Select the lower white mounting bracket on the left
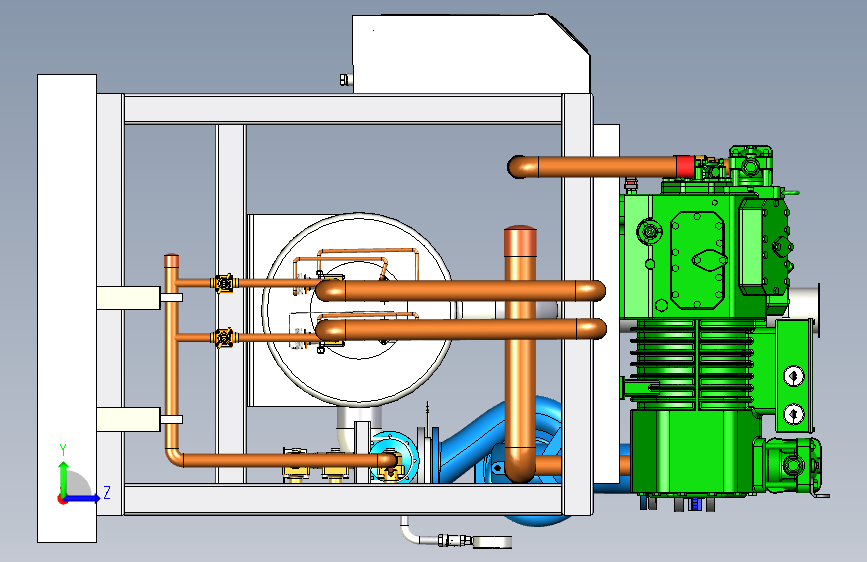Screen dimensions: 867x562 pyautogui.click(x=128, y=419)
